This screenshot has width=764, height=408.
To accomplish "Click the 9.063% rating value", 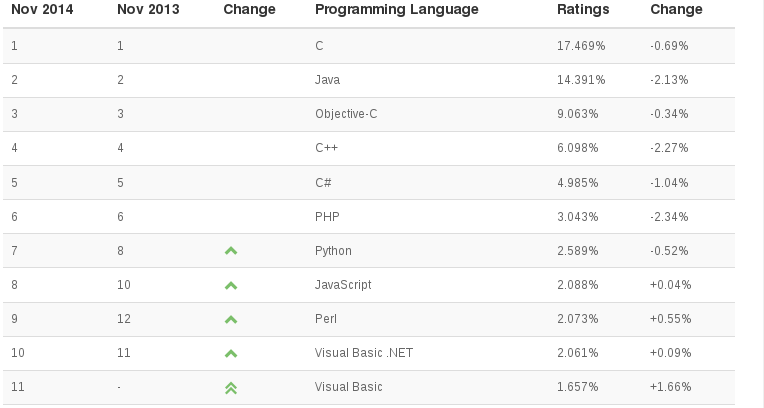I will click(x=578, y=114).
